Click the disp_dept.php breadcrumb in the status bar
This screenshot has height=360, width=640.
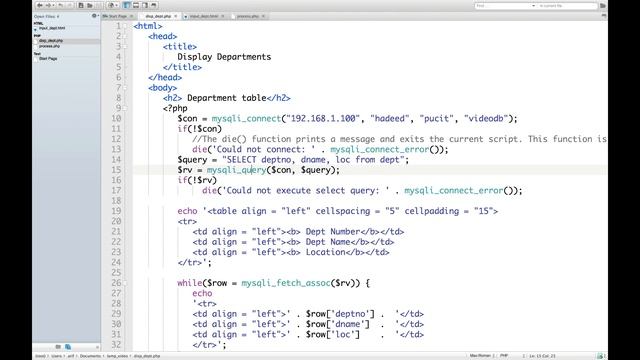(147, 356)
